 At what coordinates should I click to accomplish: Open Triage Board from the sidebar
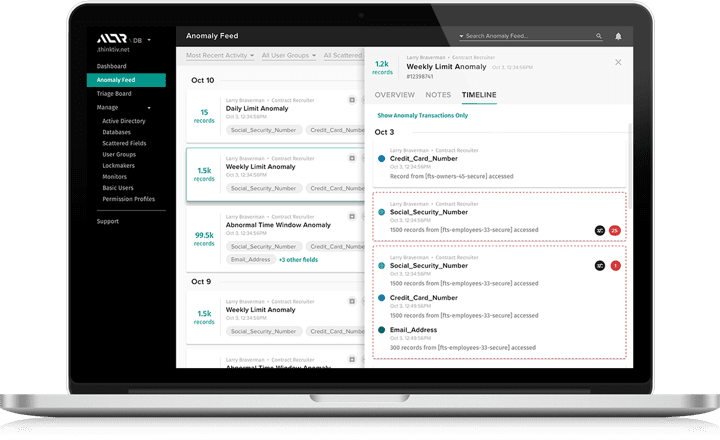(115, 93)
